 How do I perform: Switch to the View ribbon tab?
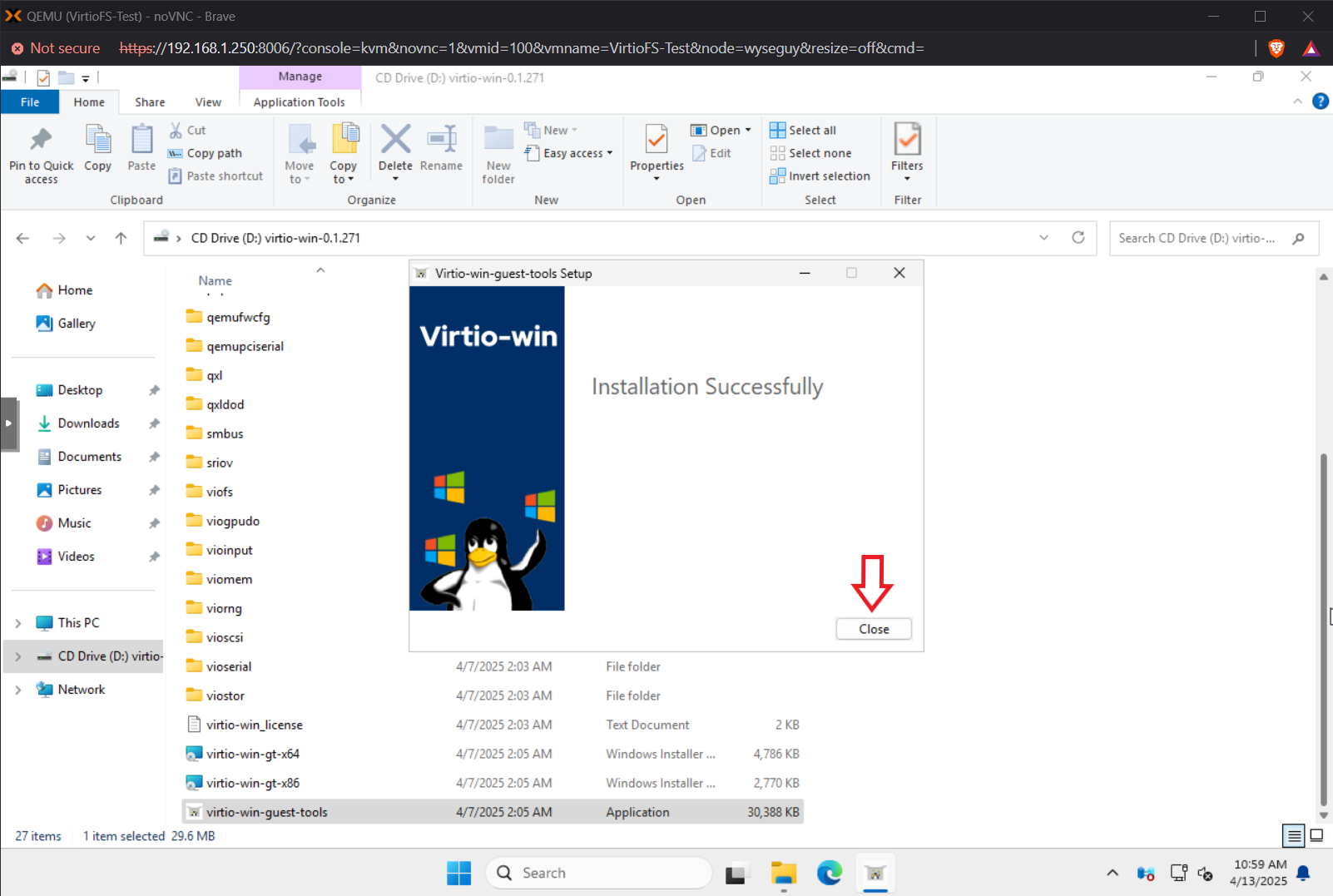[x=208, y=101]
